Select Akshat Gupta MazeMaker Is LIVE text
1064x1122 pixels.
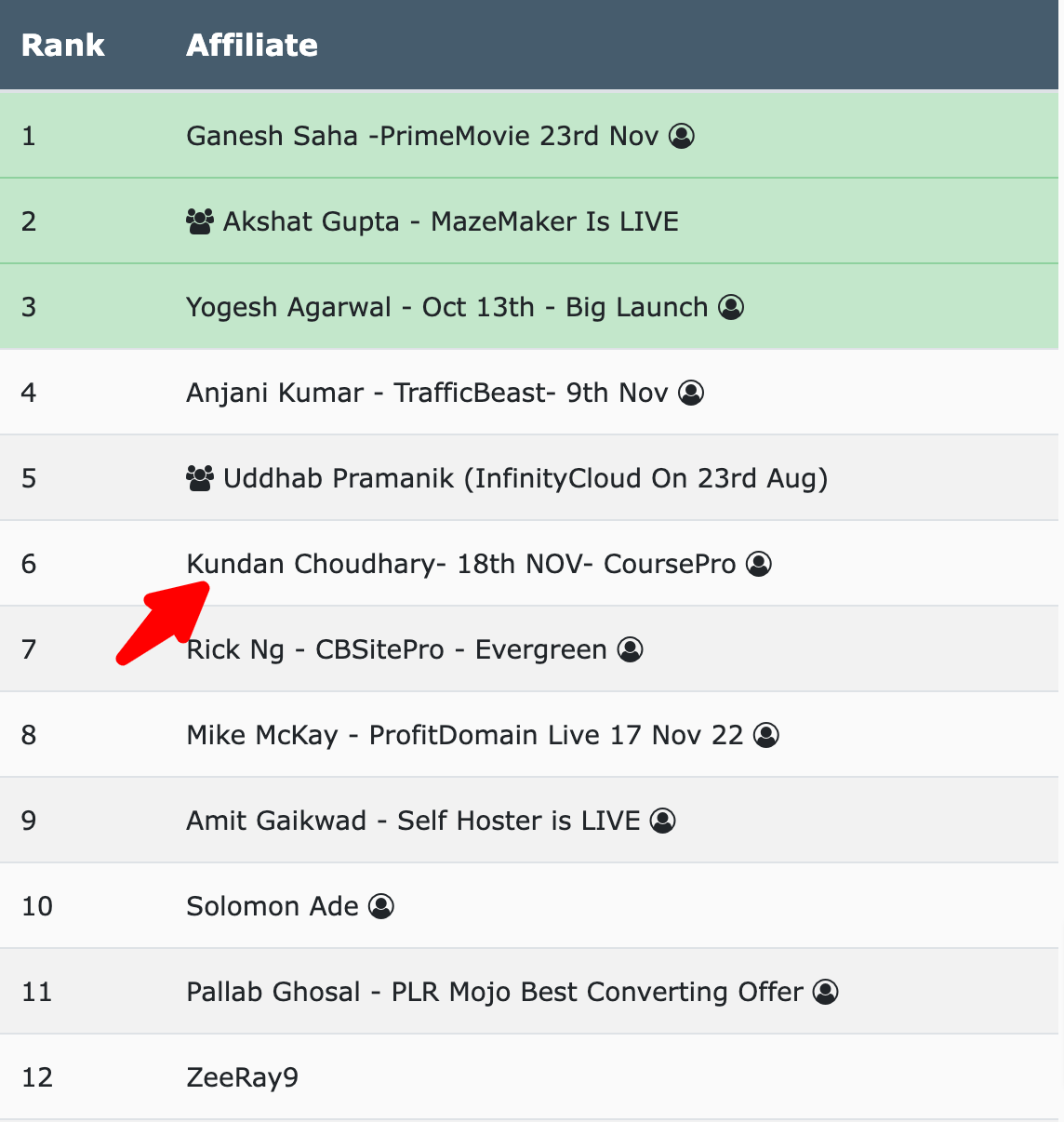[x=451, y=221]
